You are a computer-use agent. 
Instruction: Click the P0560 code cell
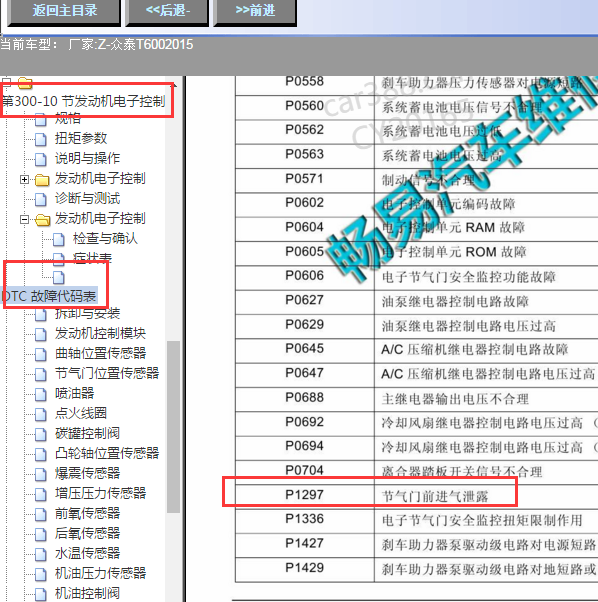click(x=304, y=106)
